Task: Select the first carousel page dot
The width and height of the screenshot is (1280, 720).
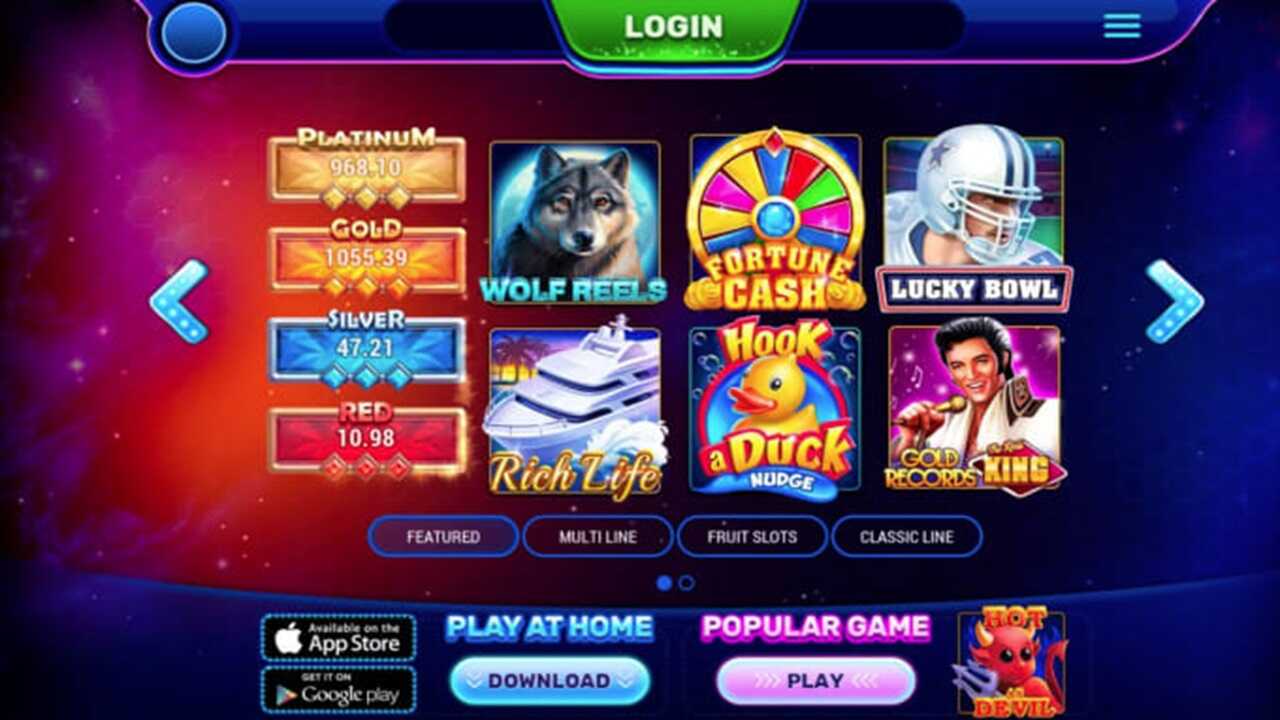Action: click(x=664, y=582)
